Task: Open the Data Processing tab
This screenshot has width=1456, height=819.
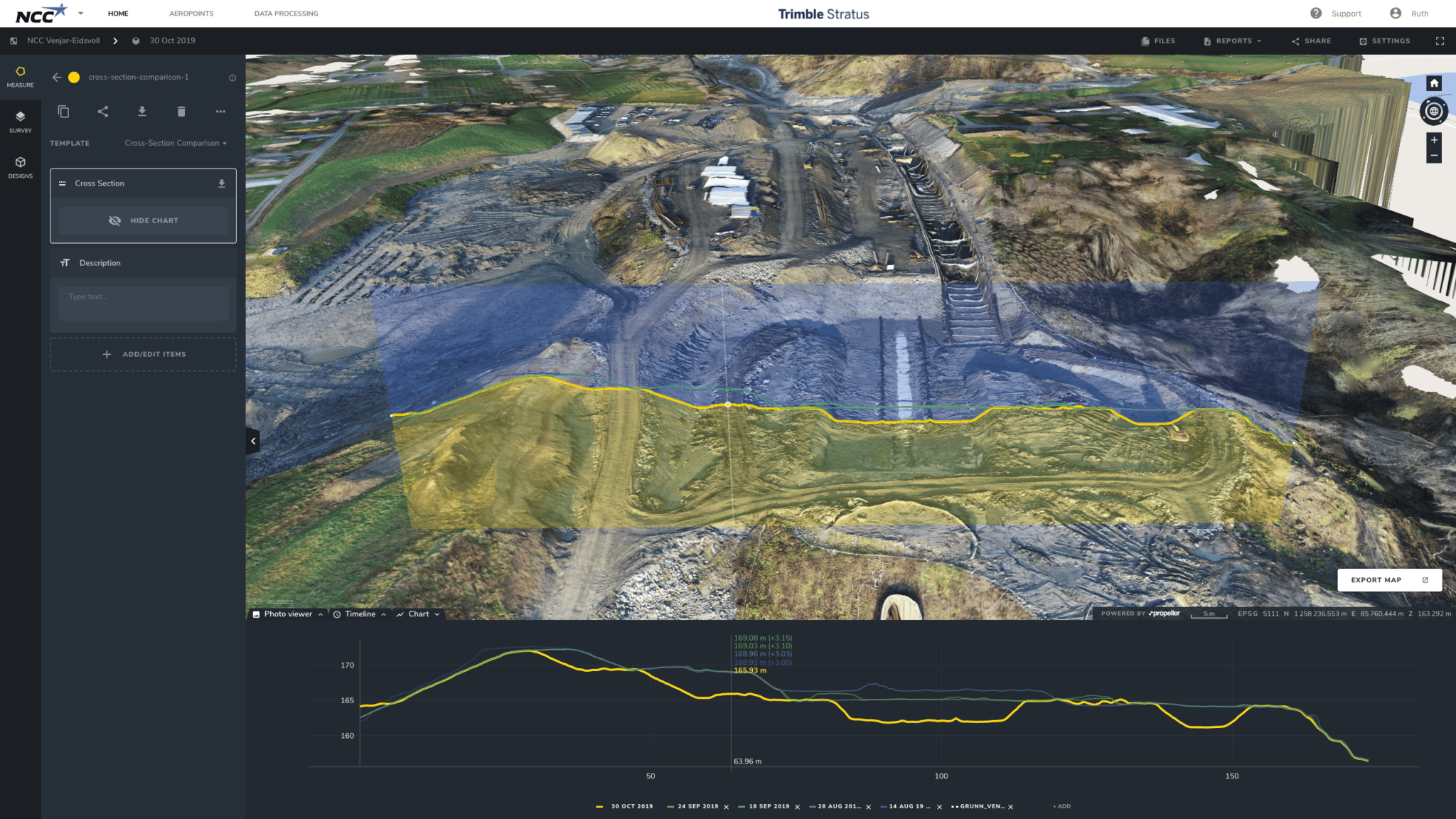Action: point(286,14)
